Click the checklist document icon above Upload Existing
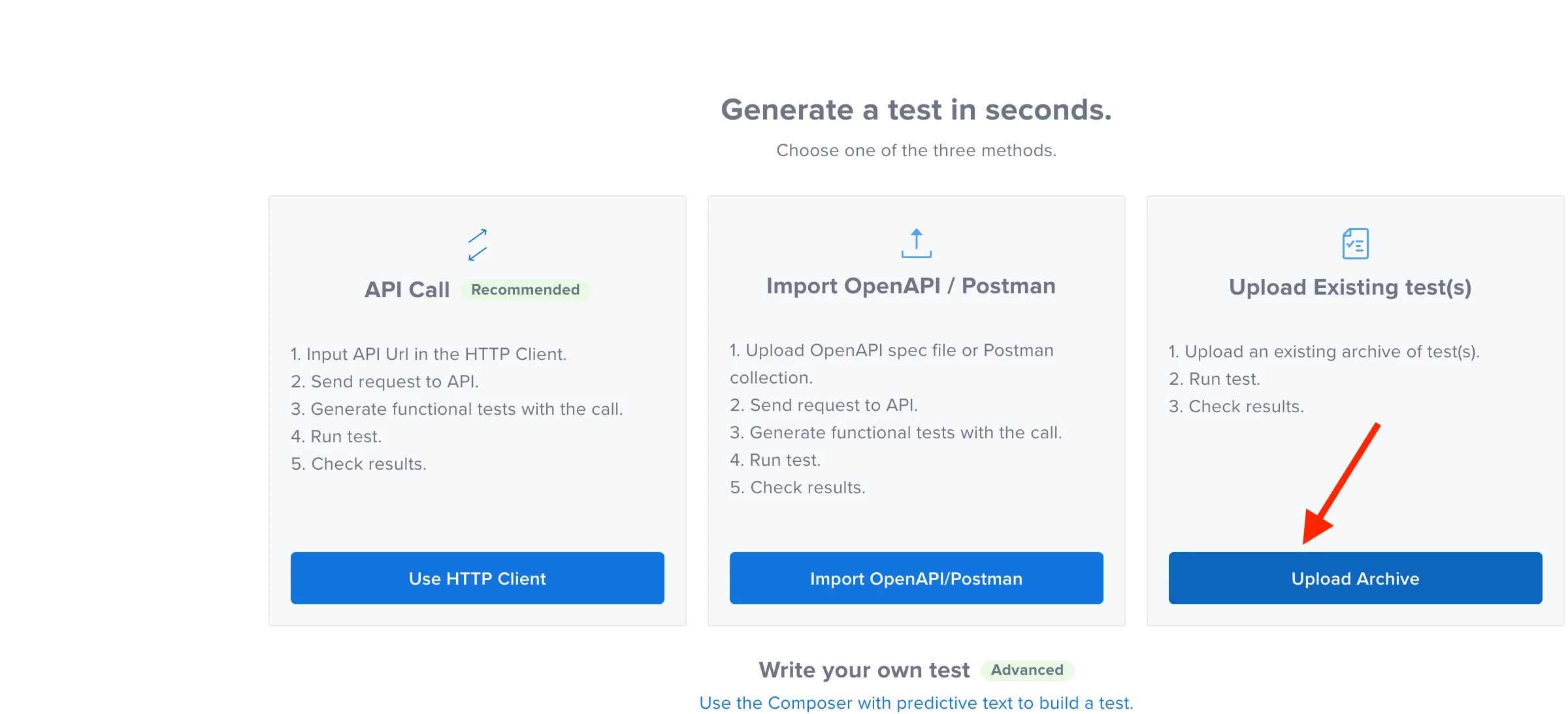The image size is (1568, 714). (x=1355, y=244)
